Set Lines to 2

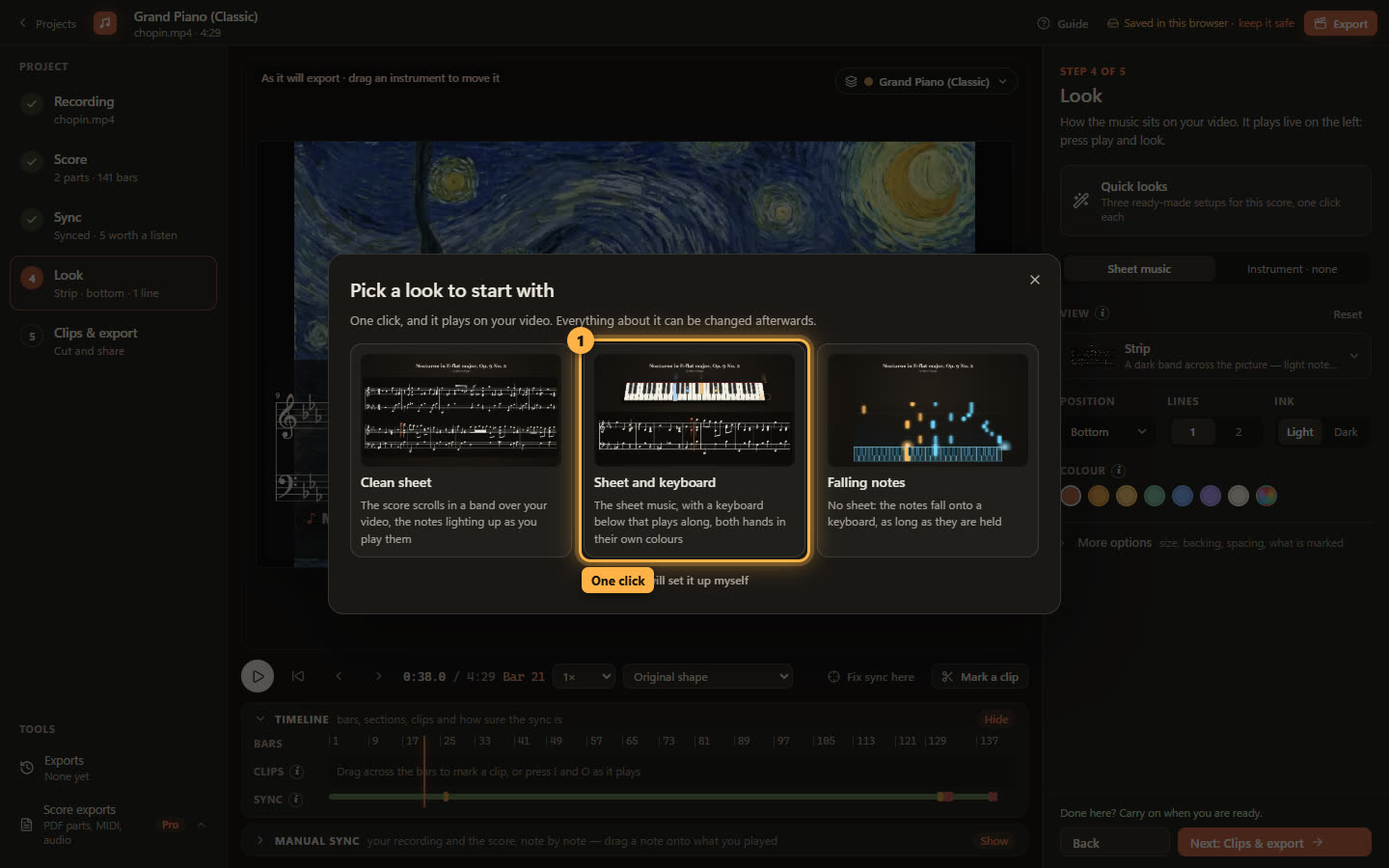pos(1239,432)
